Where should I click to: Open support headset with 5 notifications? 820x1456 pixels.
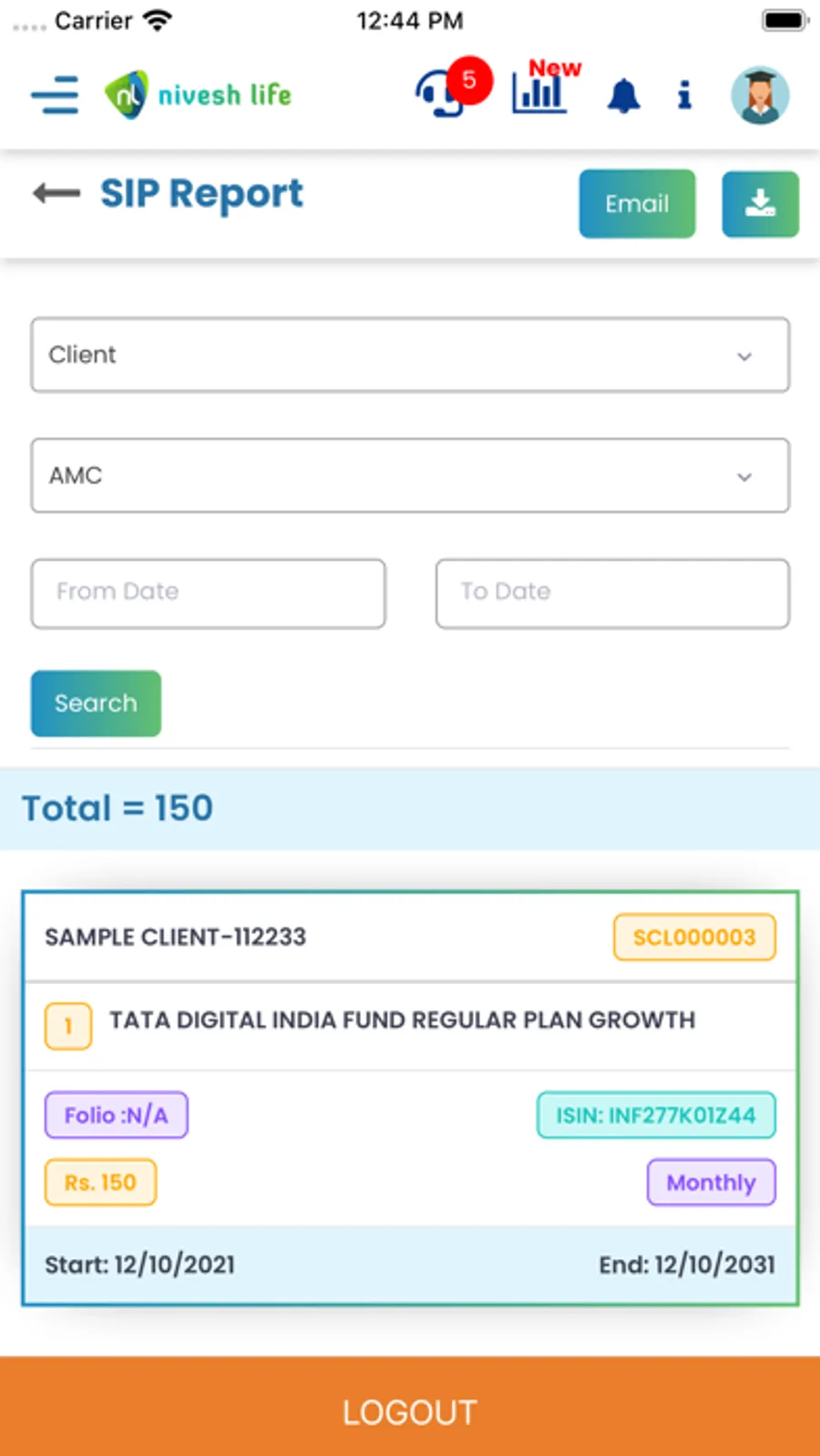[443, 93]
